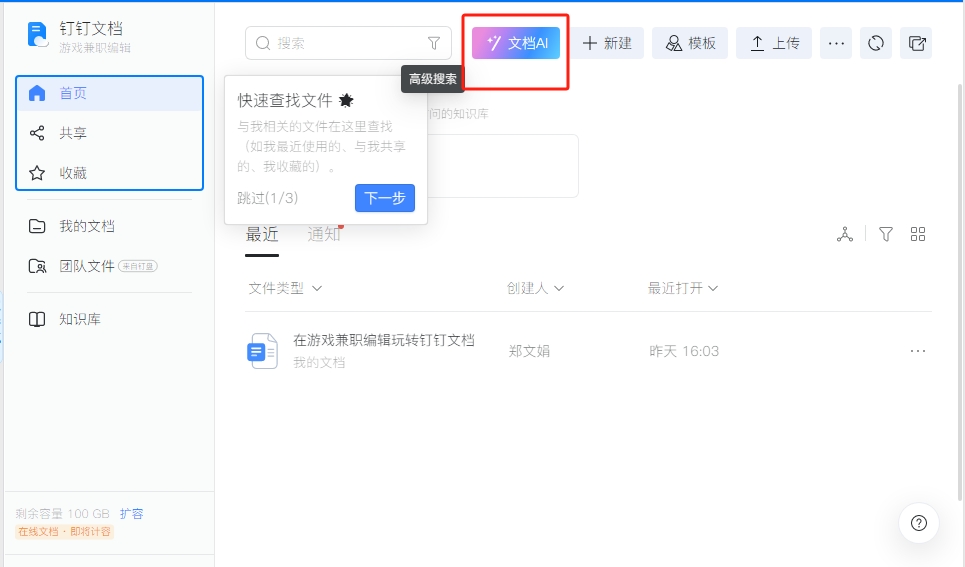The height and width of the screenshot is (567, 965).
Task: Switch to the 通知 tab
Action: [324, 235]
